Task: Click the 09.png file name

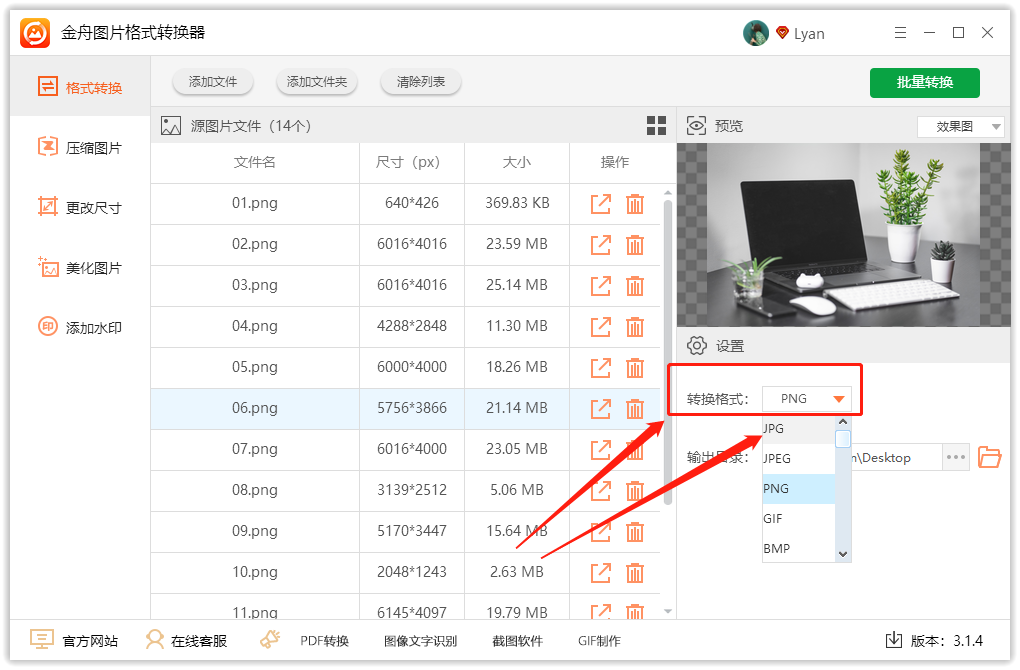Action: (x=254, y=531)
